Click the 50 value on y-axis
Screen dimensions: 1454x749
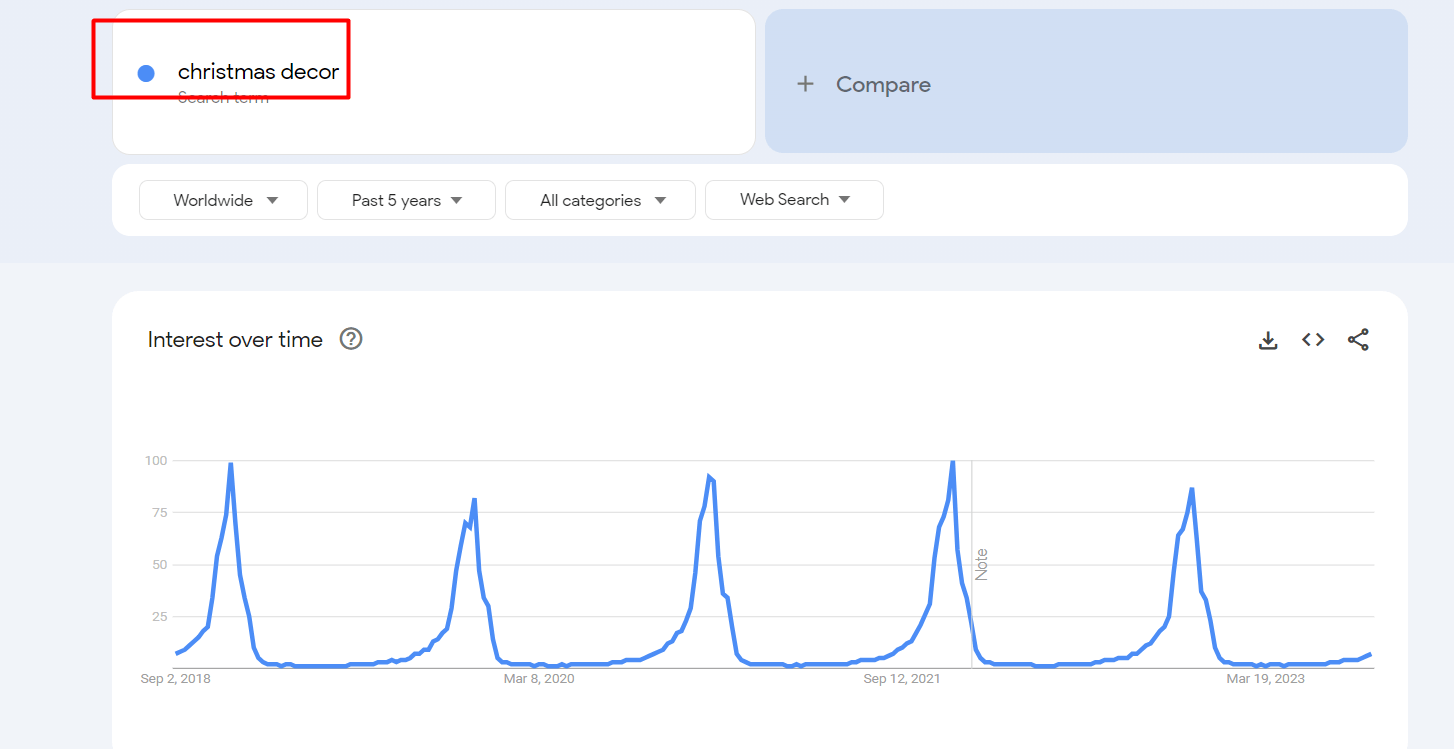[x=159, y=565]
